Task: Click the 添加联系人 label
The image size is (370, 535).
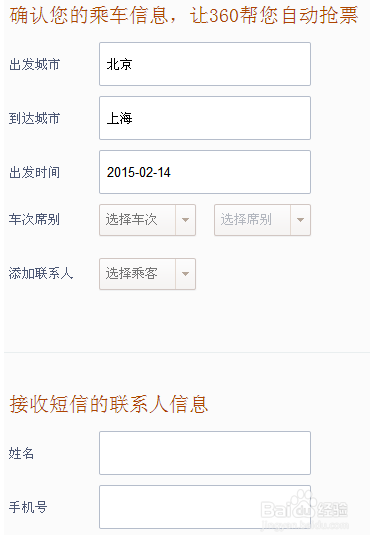Action: click(41, 273)
